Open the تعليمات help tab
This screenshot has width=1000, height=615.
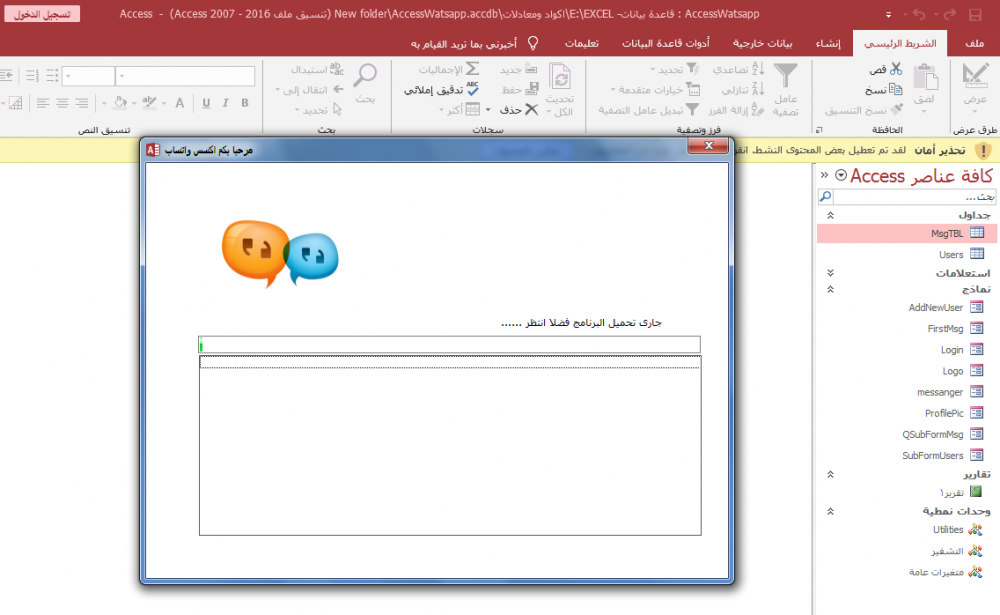click(x=582, y=43)
